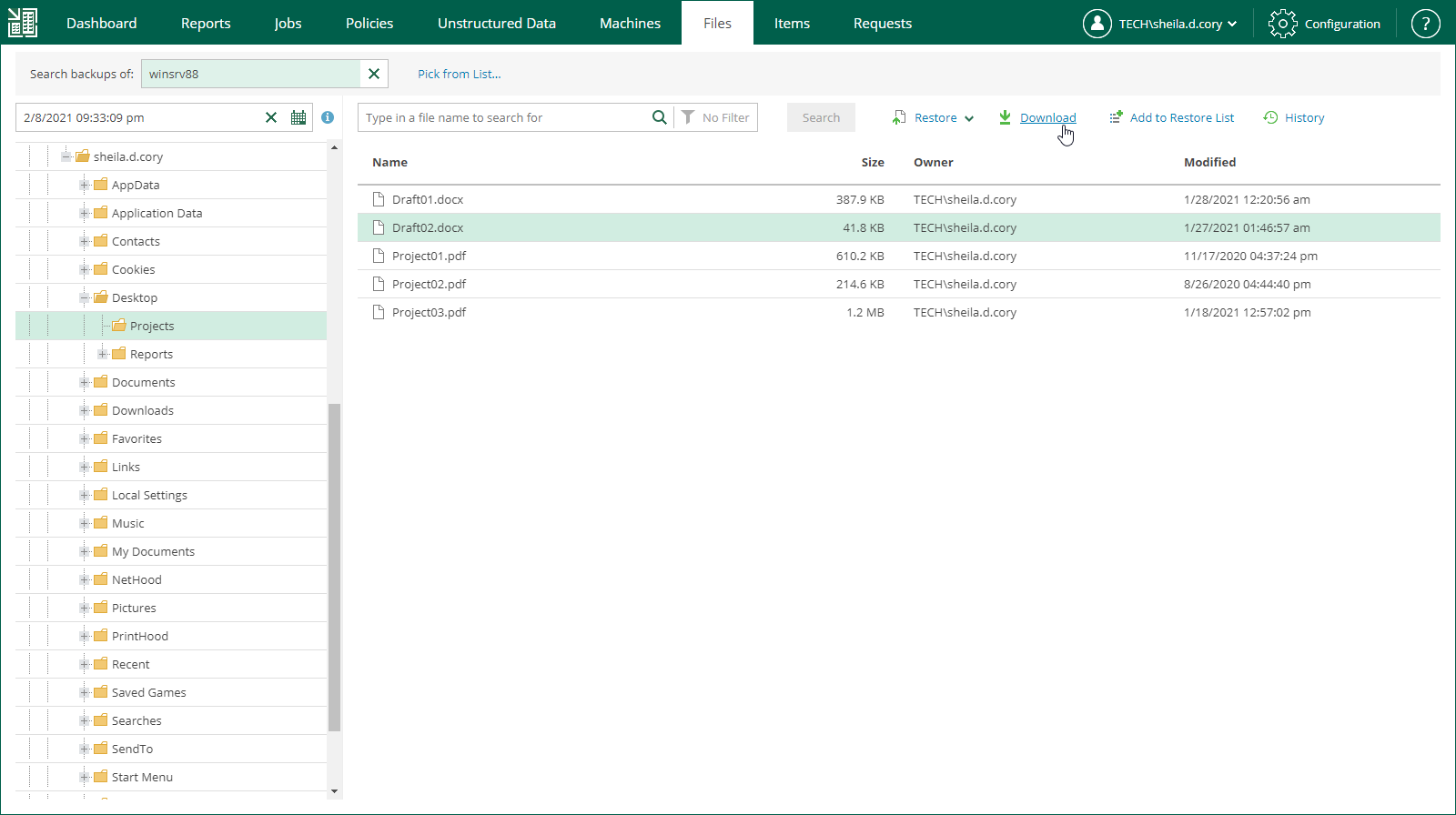Click the Veeam logo icon
The height and width of the screenshot is (815, 1456).
[23, 23]
